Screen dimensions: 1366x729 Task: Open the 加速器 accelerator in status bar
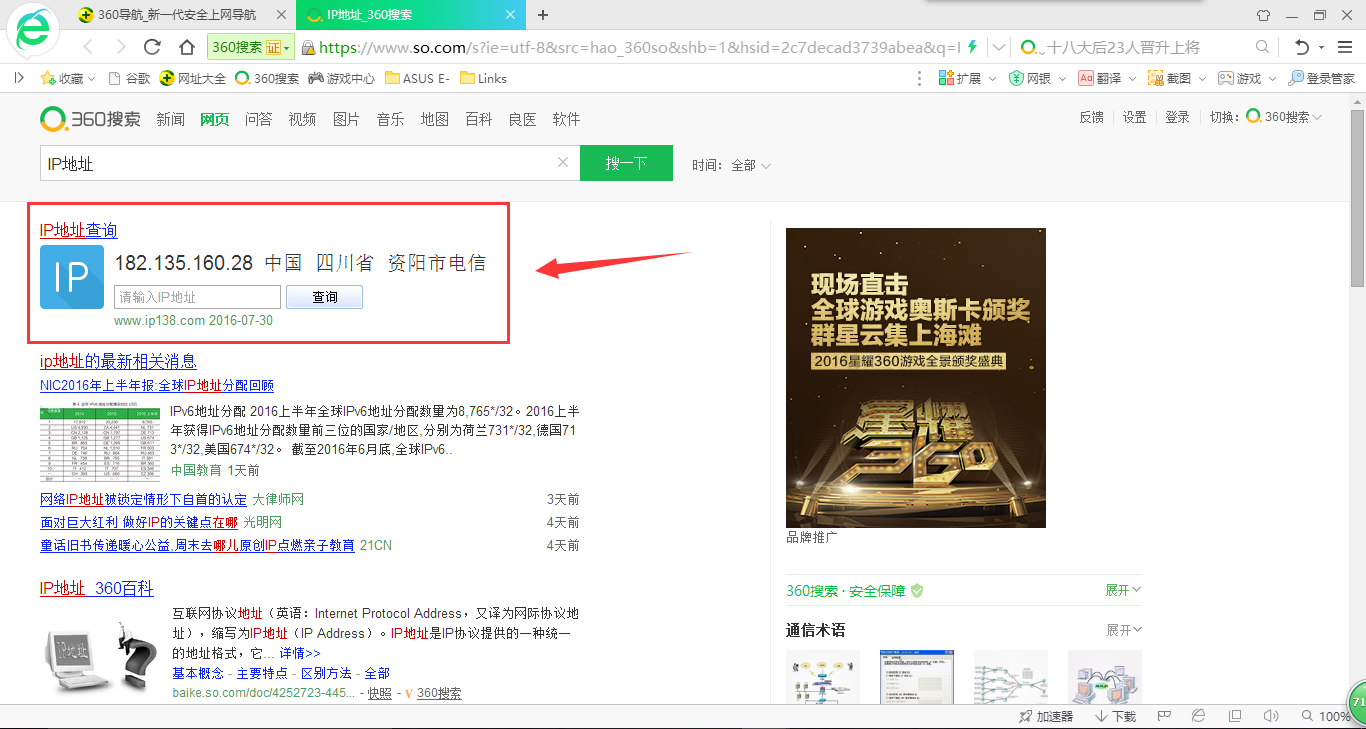tap(1046, 716)
